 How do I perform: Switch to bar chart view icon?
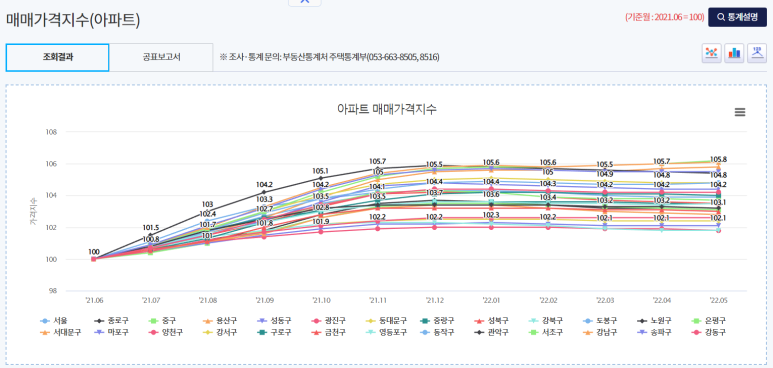[x=734, y=53]
